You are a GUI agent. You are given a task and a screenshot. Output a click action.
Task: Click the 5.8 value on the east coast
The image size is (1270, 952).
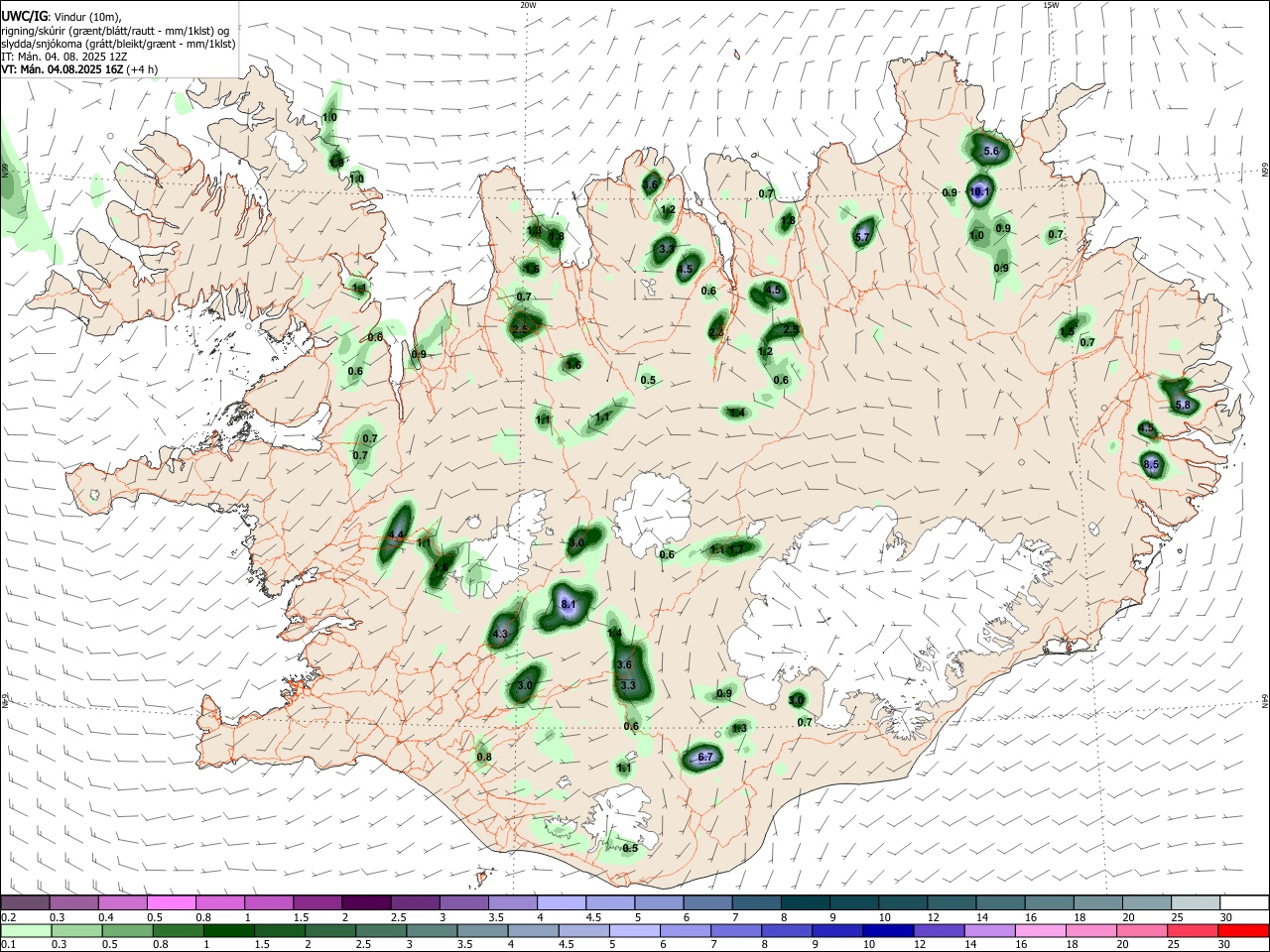pos(1183,406)
